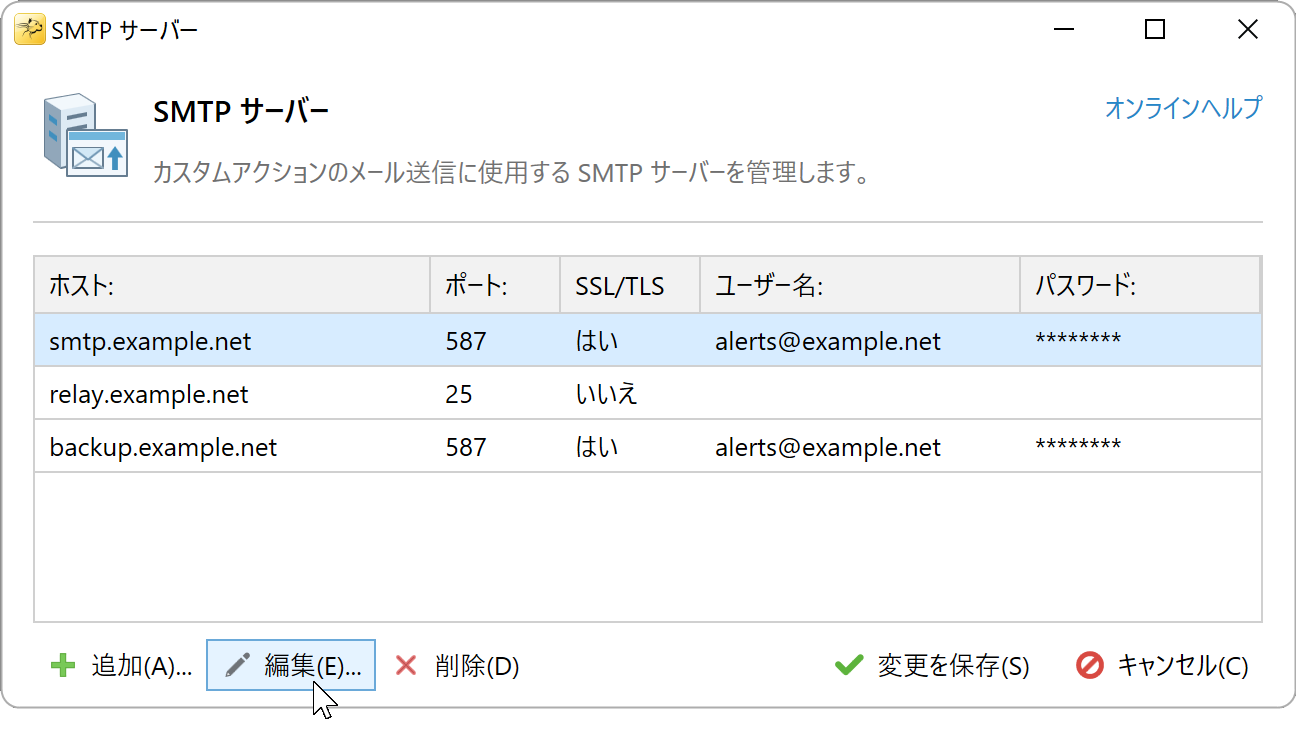Screen dimensions: 1296x750
Task: Maximize the SMTP サーバー window
Action: tap(1155, 30)
